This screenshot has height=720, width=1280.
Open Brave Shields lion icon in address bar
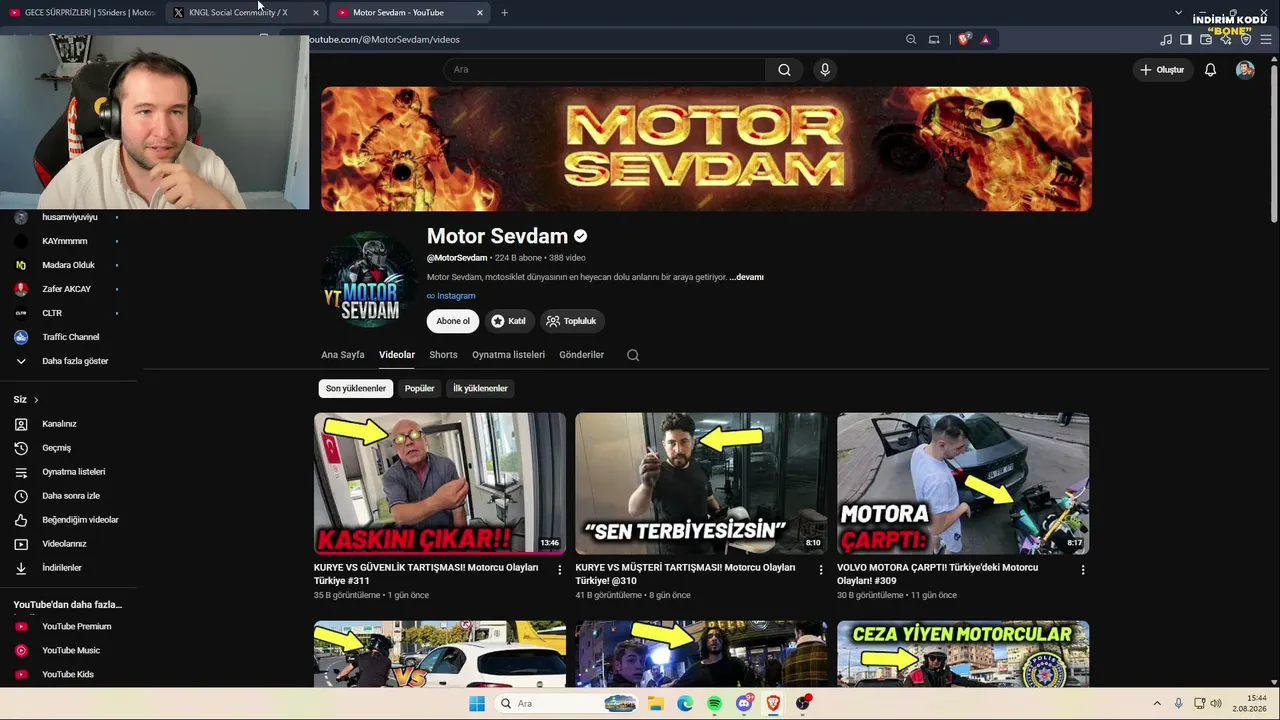click(x=964, y=40)
